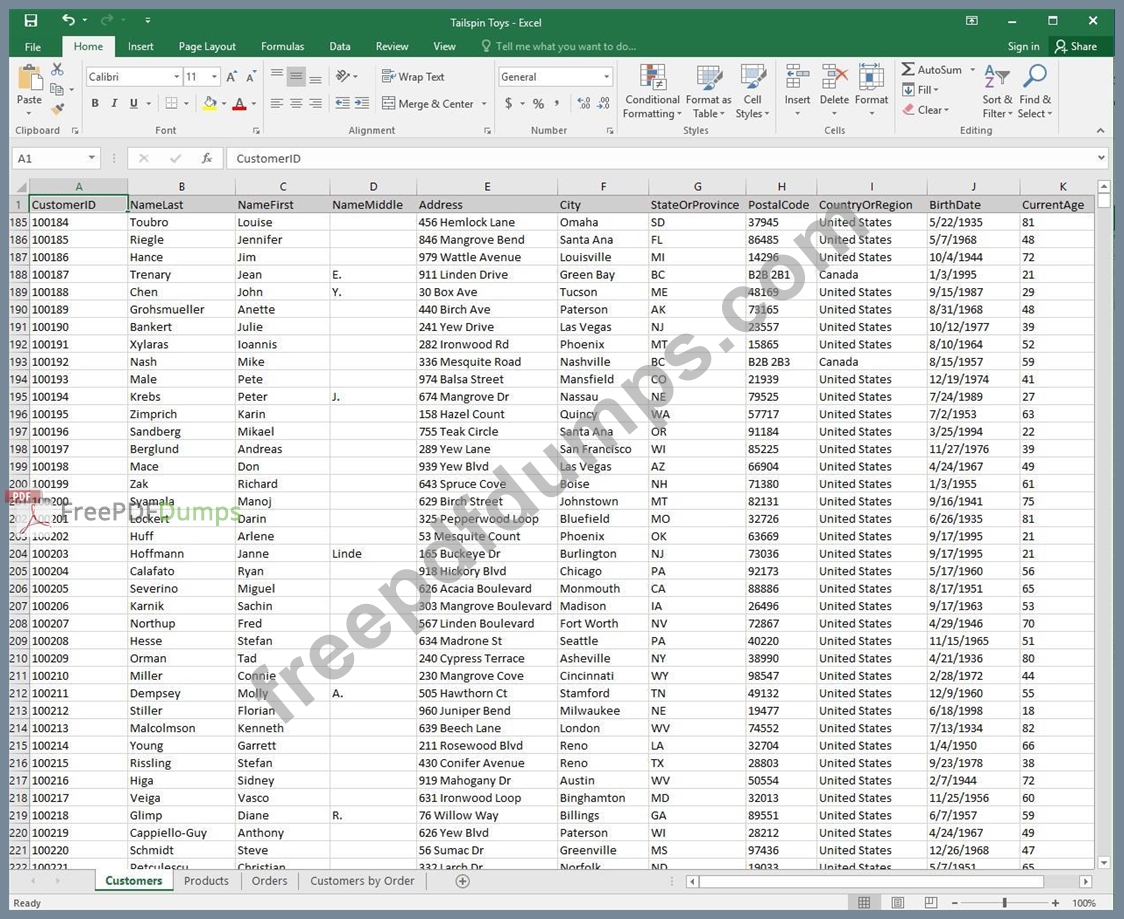The width and height of the screenshot is (1124, 919).
Task: Click Increase Decimal icon
Action: pyautogui.click(x=584, y=103)
